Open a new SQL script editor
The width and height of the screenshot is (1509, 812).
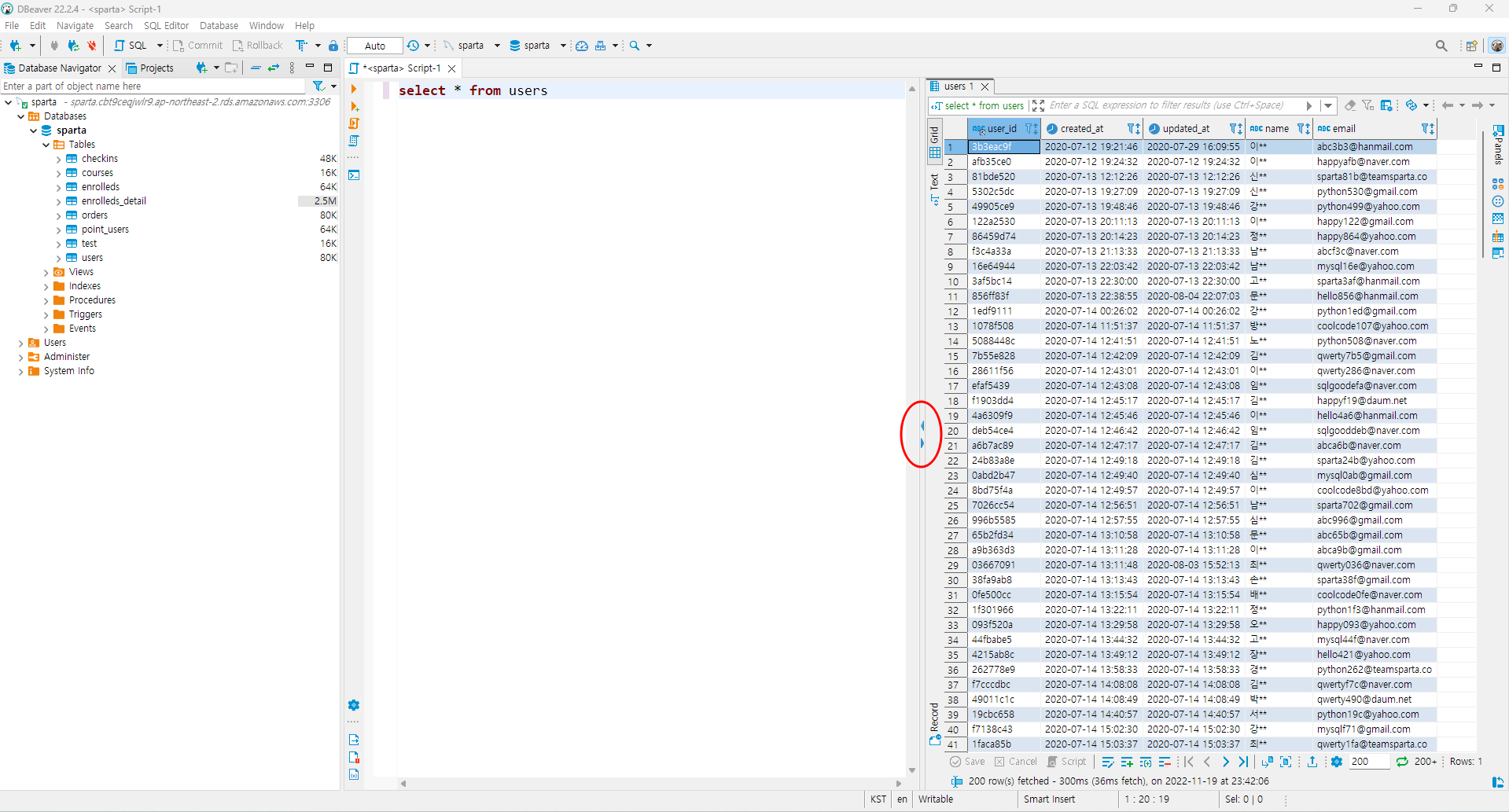(x=131, y=46)
